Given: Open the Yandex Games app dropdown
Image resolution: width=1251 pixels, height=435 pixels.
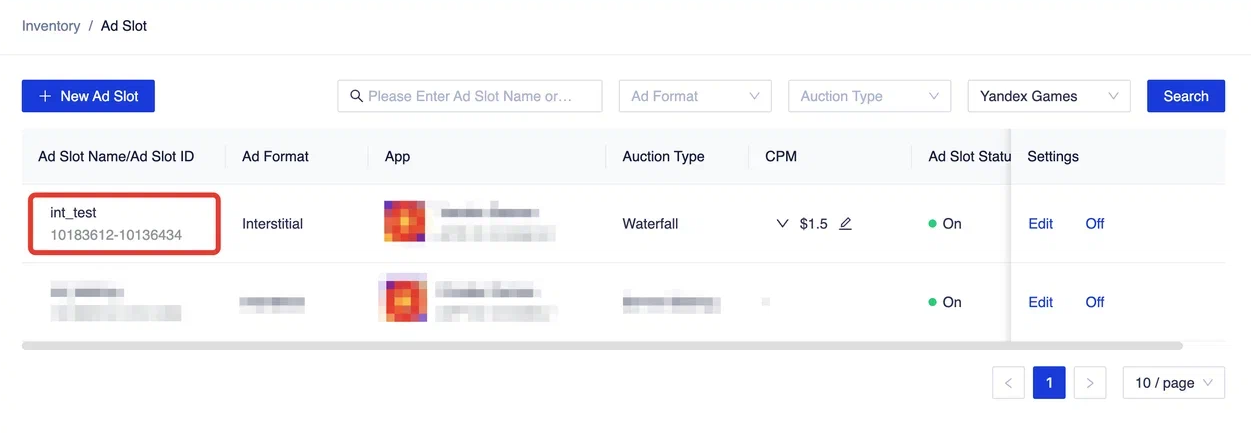Looking at the screenshot, I should pos(1048,96).
